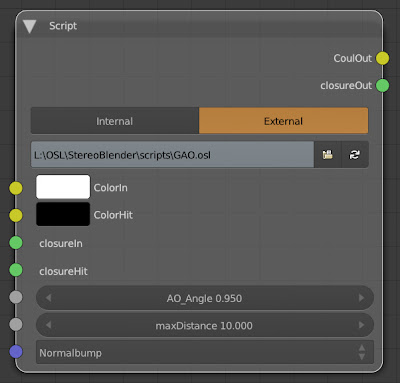Click the green closureHit input socket
Screen dimensions: 400x383
16,270
